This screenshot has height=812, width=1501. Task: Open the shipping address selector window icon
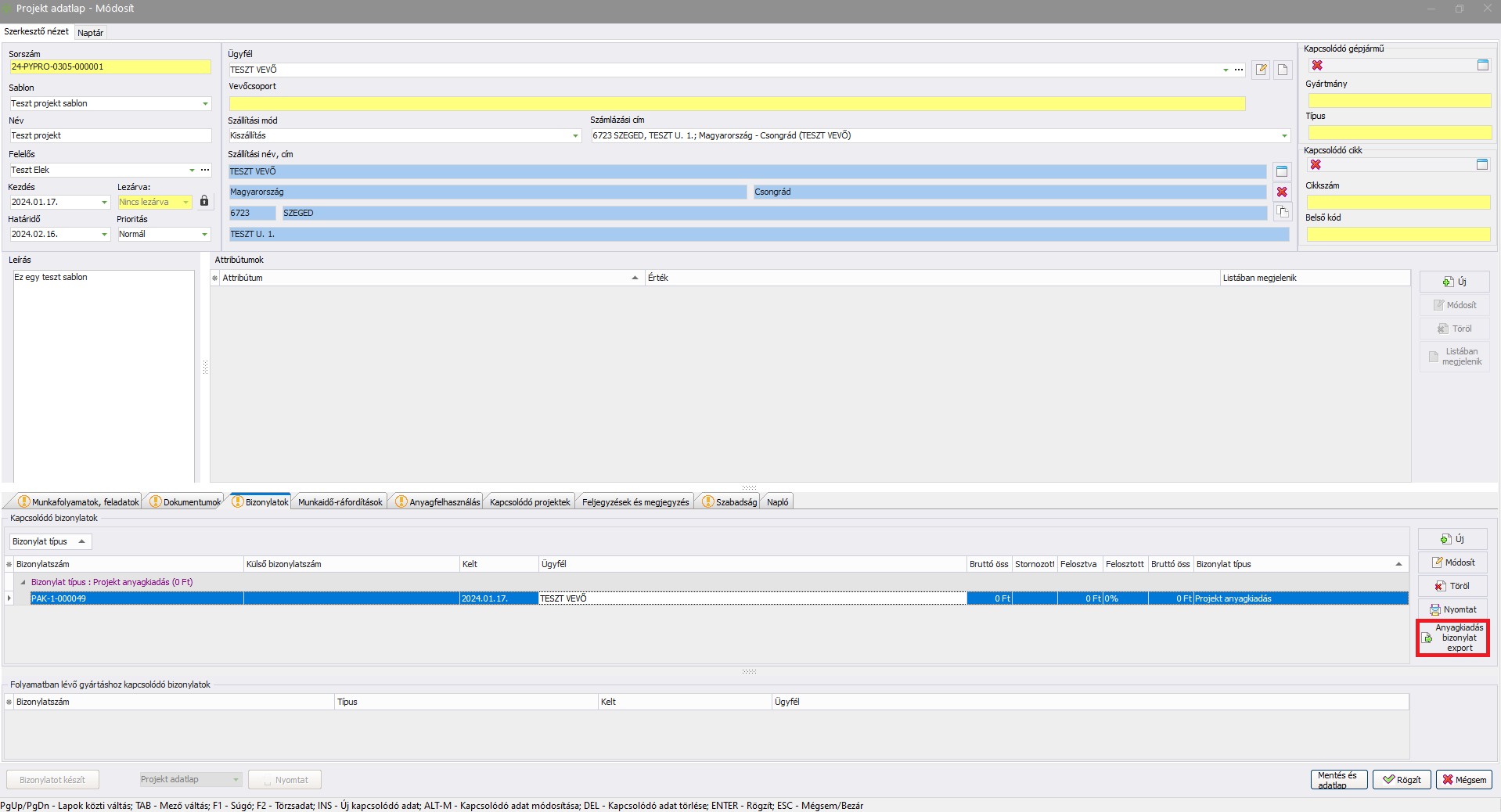[1282, 171]
